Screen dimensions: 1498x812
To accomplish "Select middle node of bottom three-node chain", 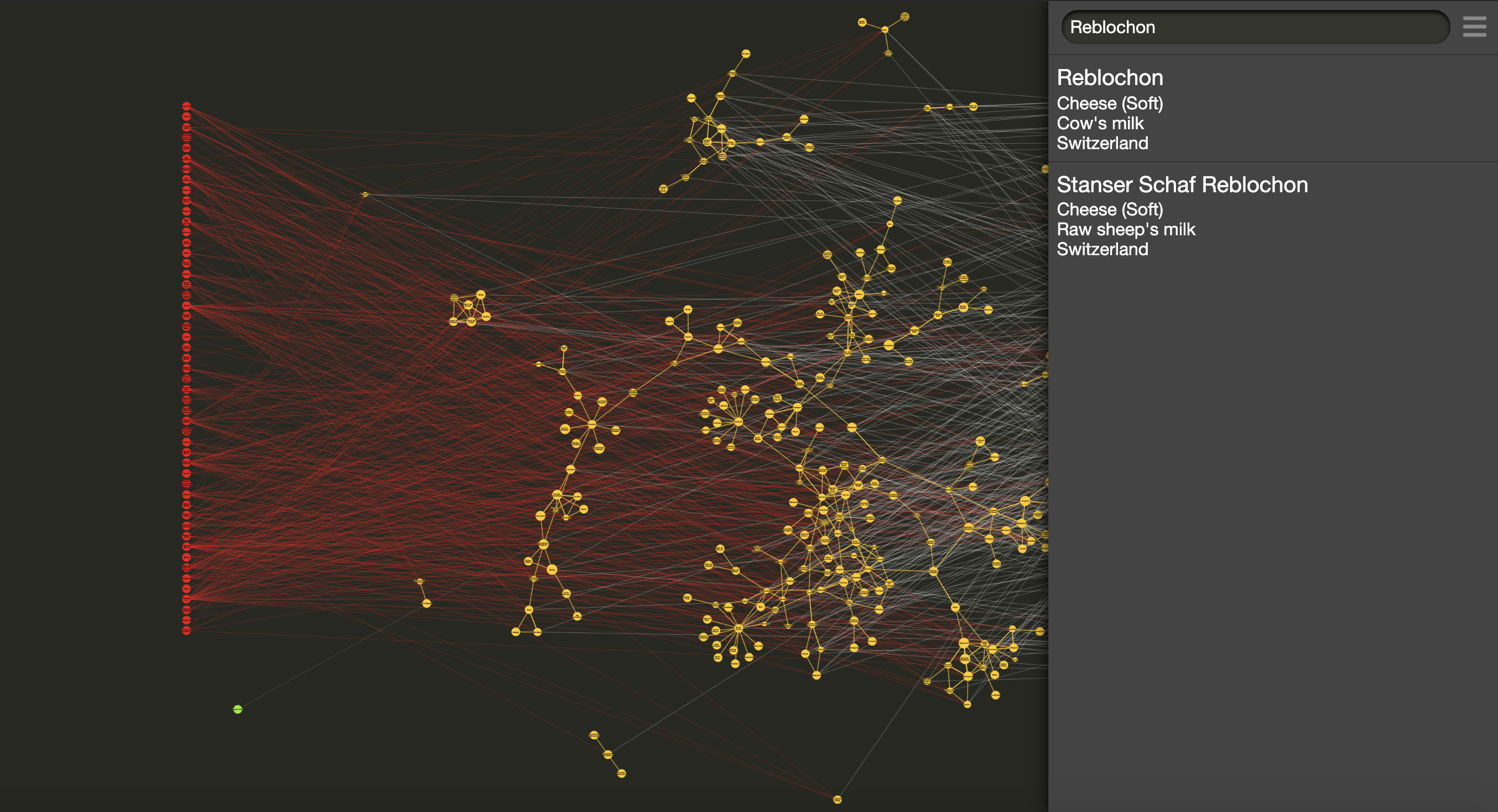I will click(x=608, y=755).
